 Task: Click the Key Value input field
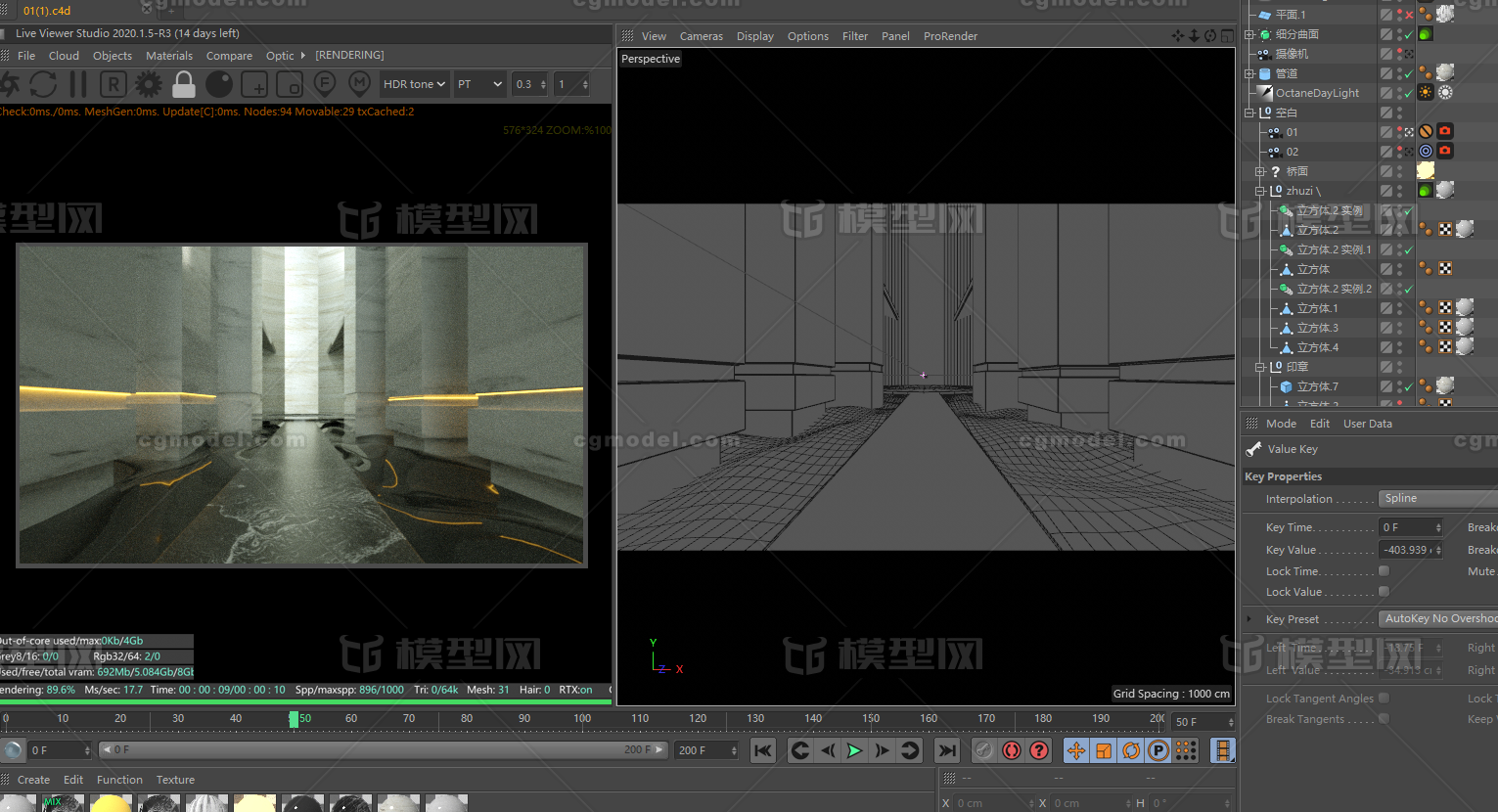pos(1411,550)
